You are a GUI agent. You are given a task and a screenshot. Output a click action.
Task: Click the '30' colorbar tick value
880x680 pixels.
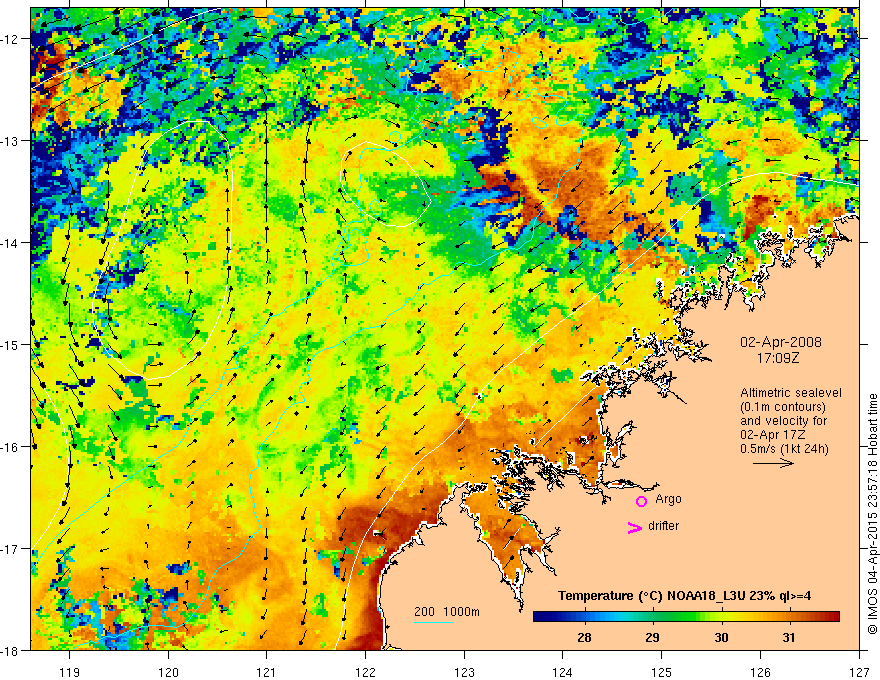721,637
